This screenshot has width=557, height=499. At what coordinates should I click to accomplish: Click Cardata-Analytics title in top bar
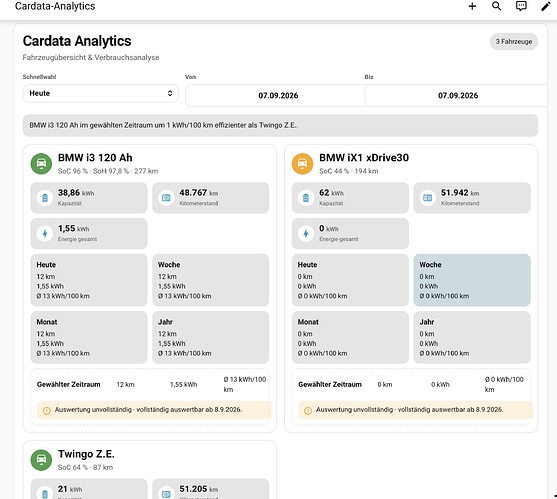click(55, 6)
